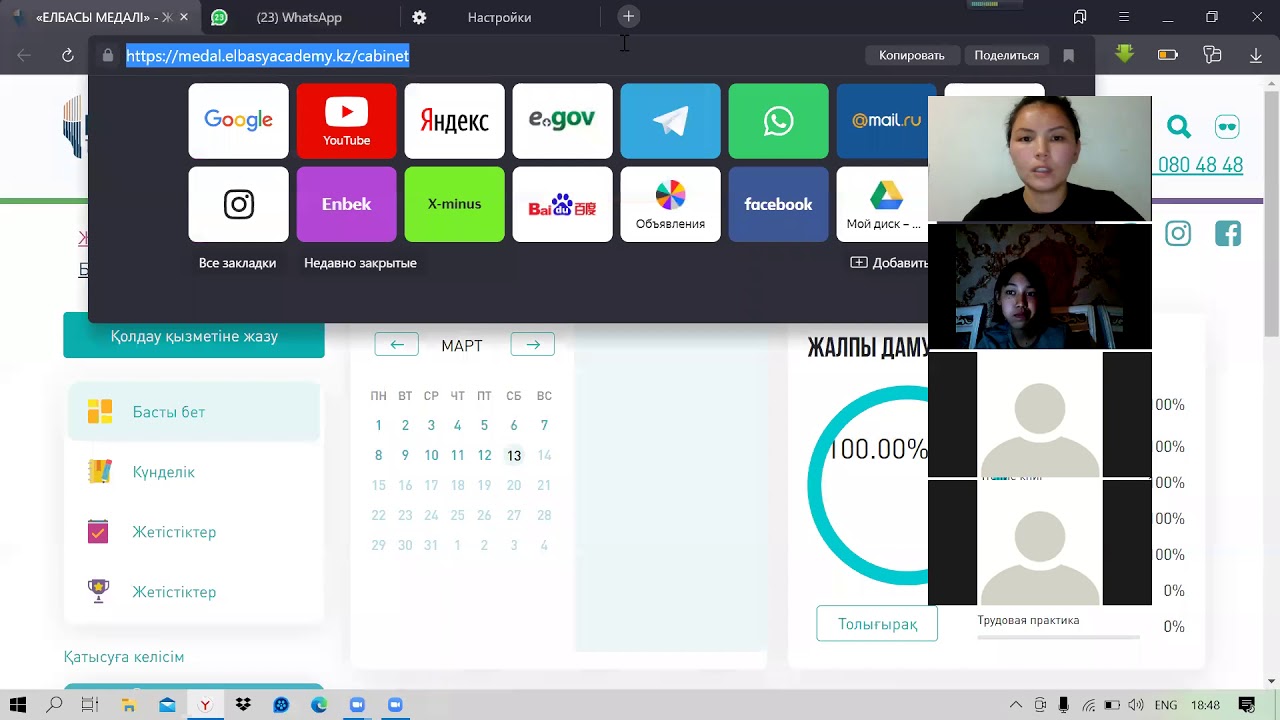The width and height of the screenshot is (1280, 720).
Task: Open the Басты бет sidebar item
Action: (194, 412)
